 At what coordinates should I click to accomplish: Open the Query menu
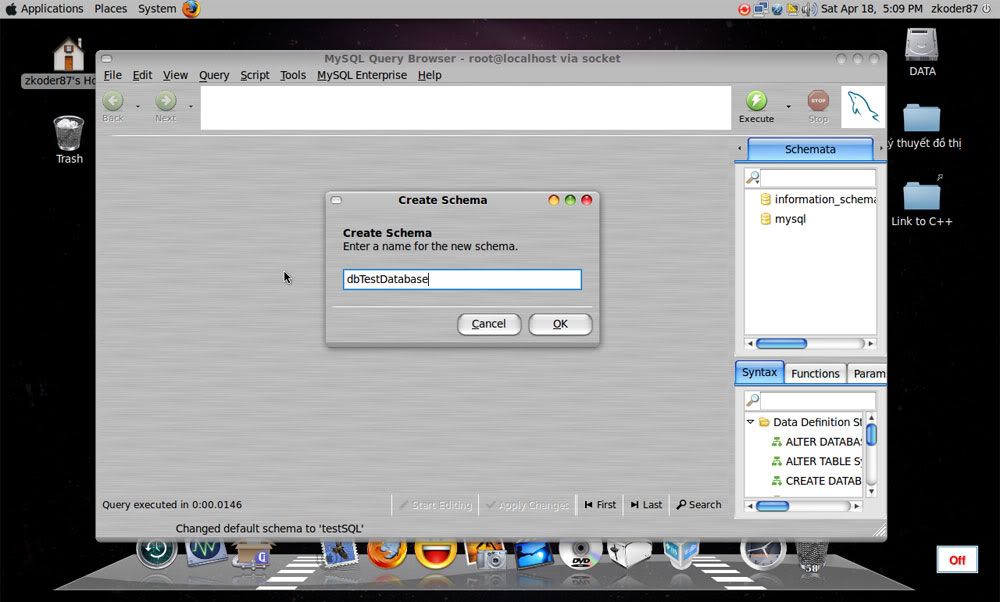[214, 75]
